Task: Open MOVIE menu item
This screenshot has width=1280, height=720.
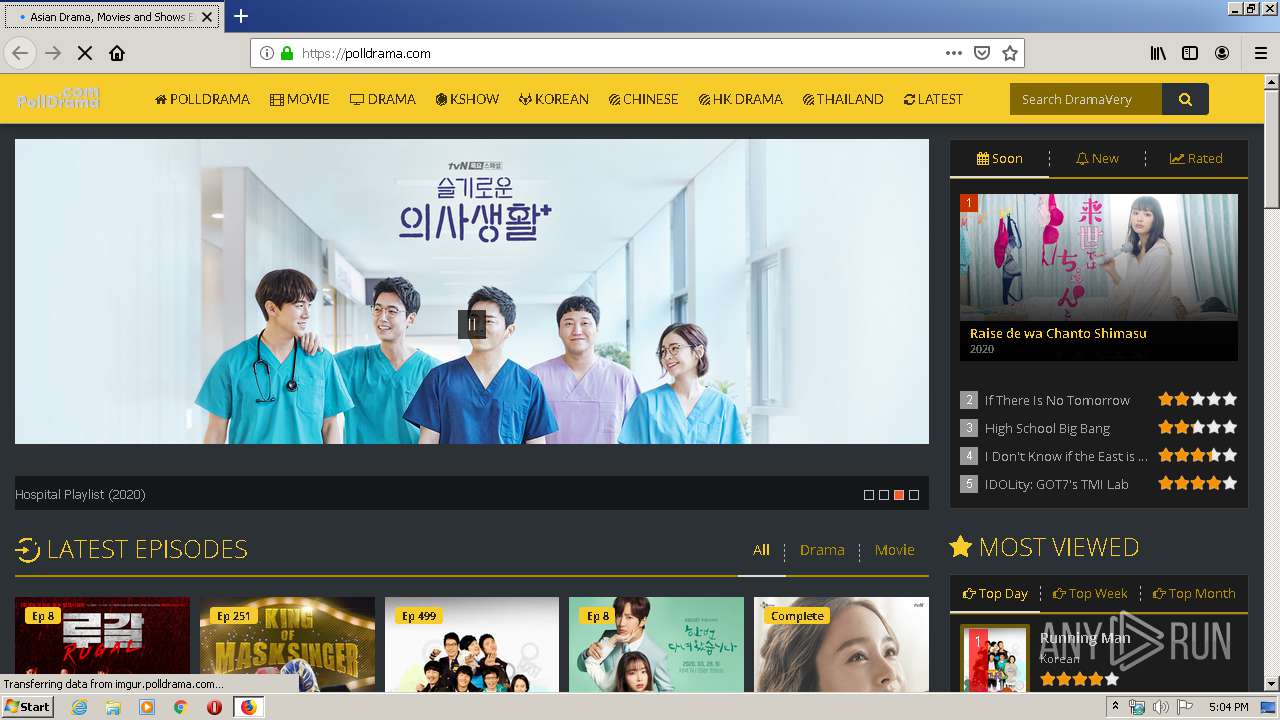Action: point(300,99)
